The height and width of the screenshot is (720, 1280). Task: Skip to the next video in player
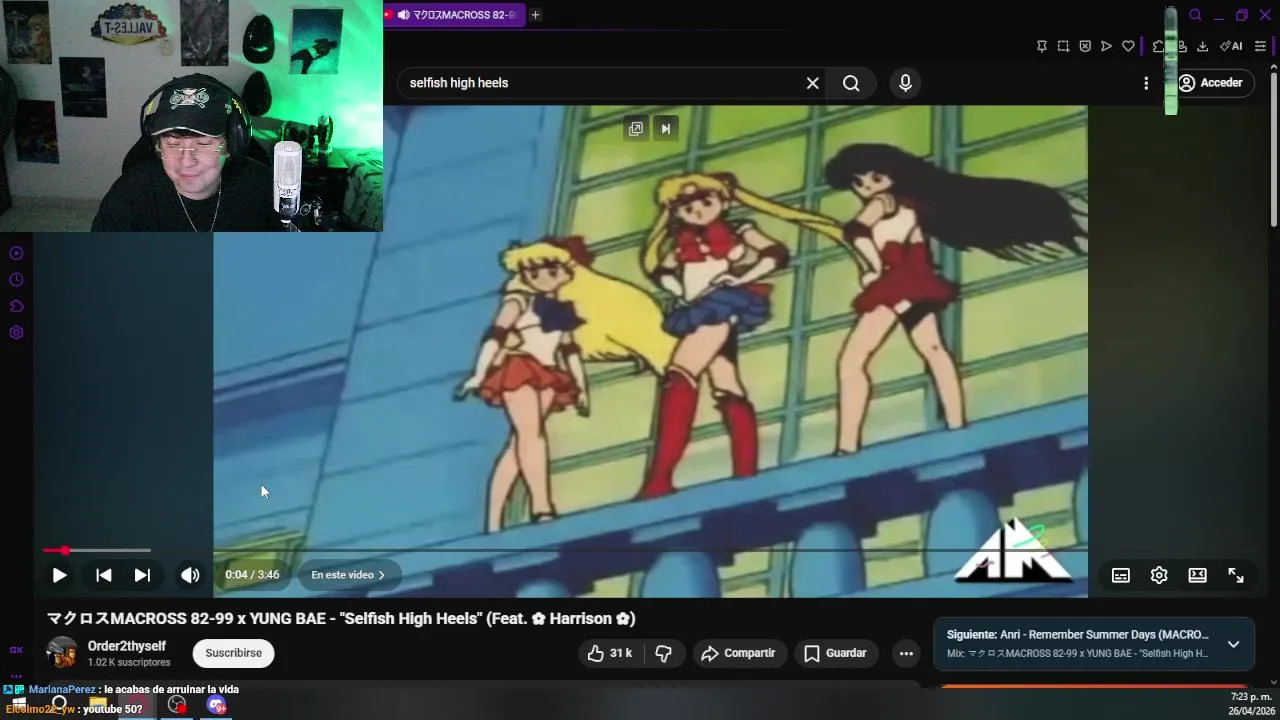[142, 575]
